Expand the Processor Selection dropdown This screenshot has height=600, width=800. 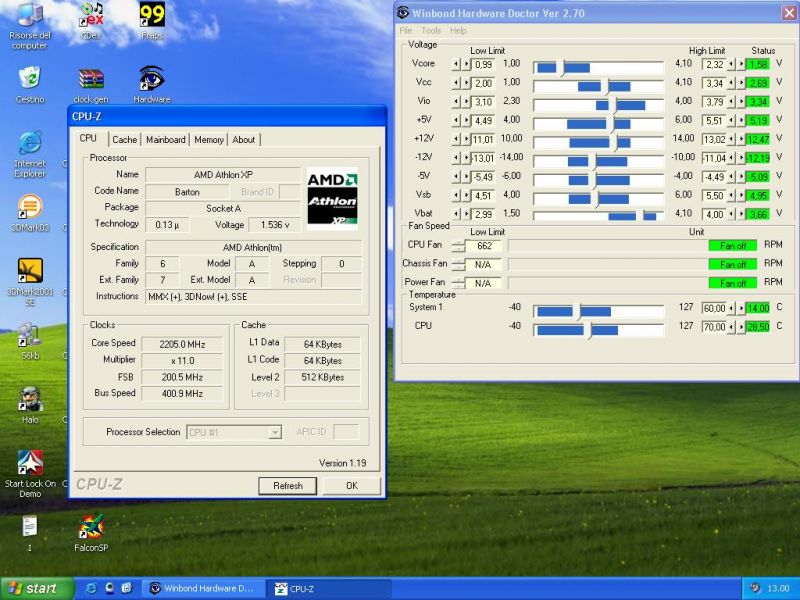point(275,433)
